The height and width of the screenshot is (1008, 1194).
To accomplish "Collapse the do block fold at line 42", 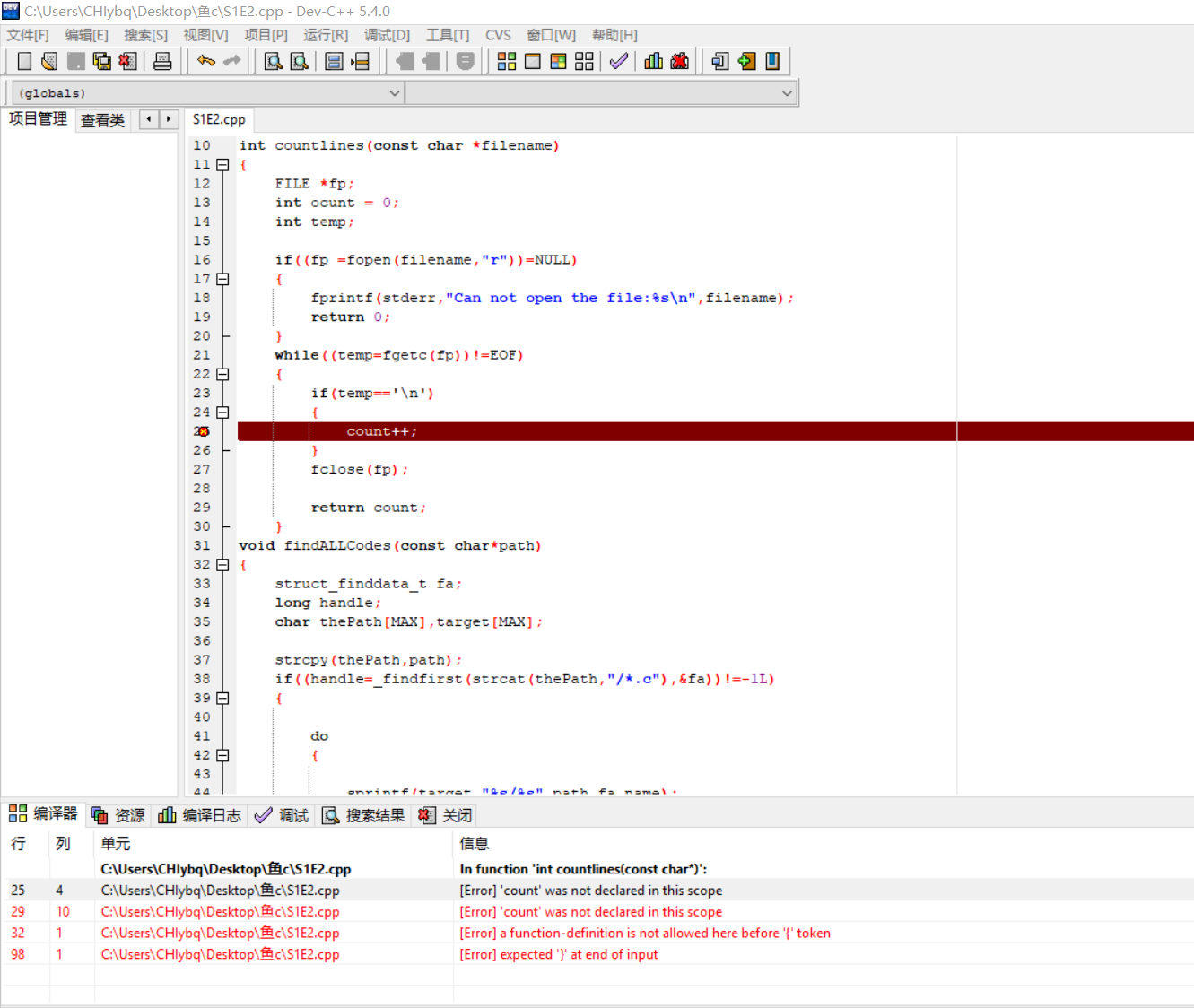I will pos(222,755).
